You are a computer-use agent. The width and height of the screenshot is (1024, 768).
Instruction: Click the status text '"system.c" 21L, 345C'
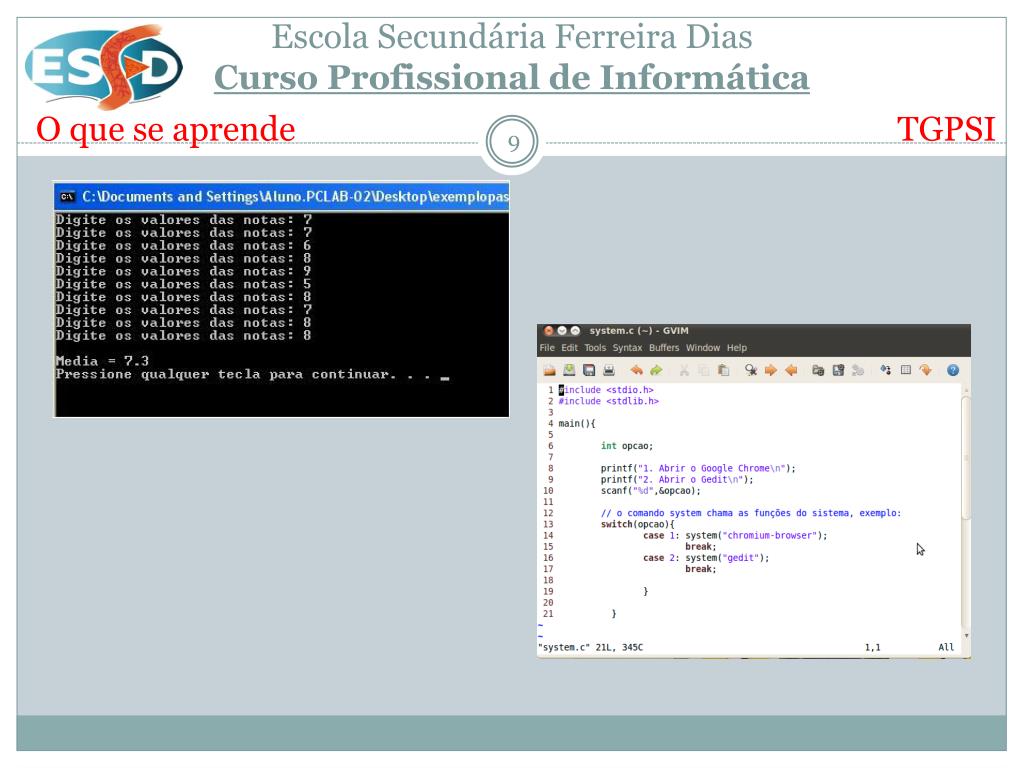[590, 647]
